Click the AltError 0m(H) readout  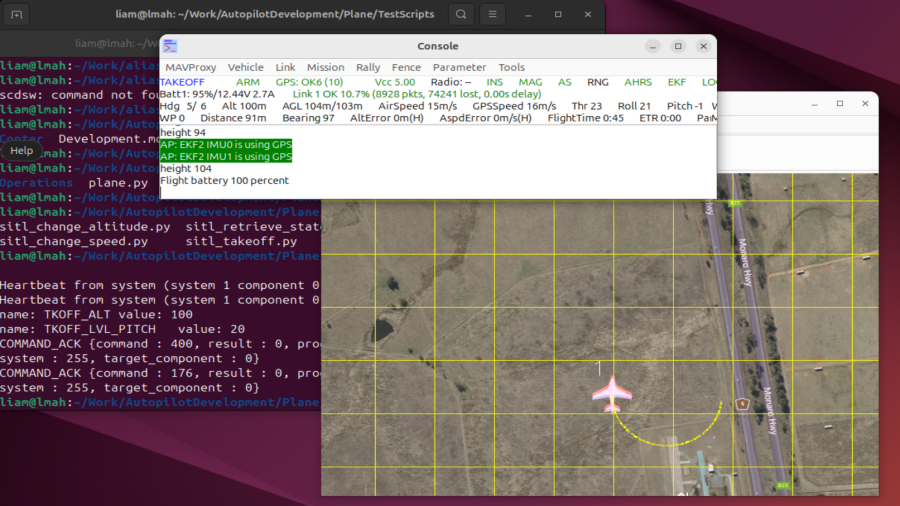pos(387,118)
